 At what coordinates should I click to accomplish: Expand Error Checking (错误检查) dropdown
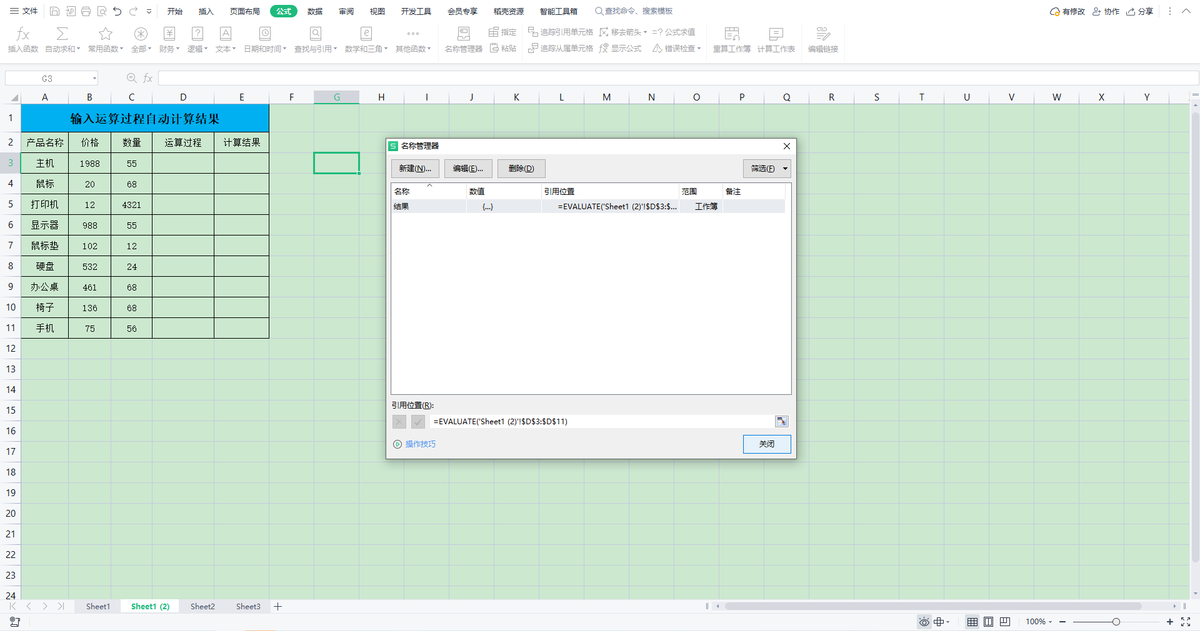(700, 48)
